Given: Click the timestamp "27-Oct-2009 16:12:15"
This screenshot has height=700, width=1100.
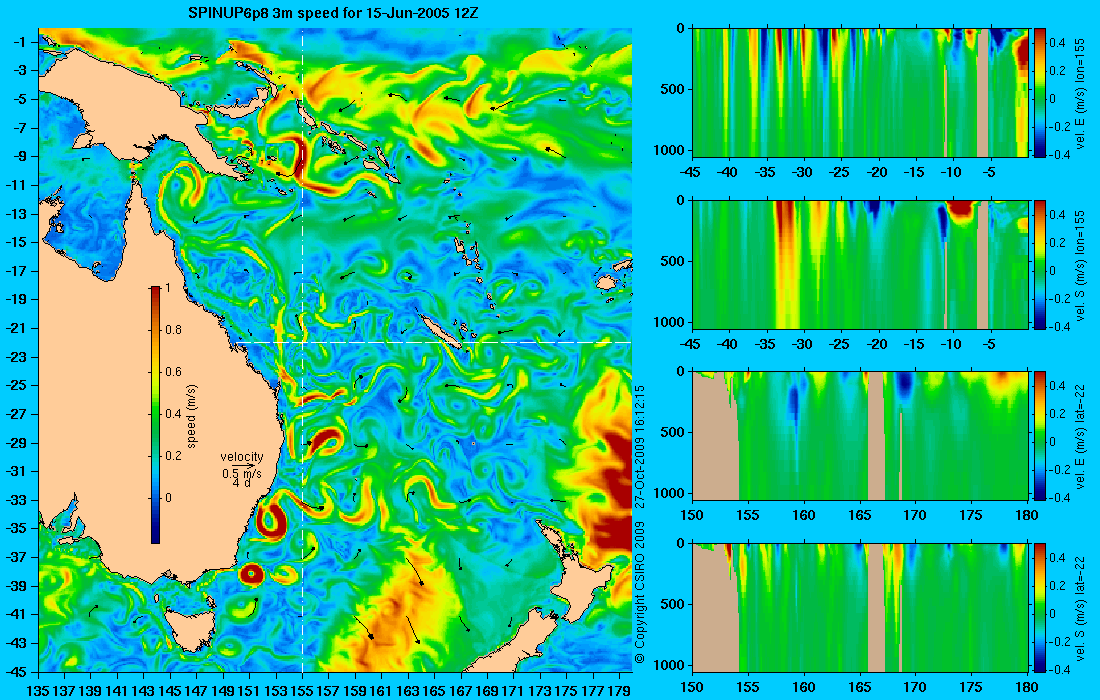Looking at the screenshot, I should (x=640, y=446).
